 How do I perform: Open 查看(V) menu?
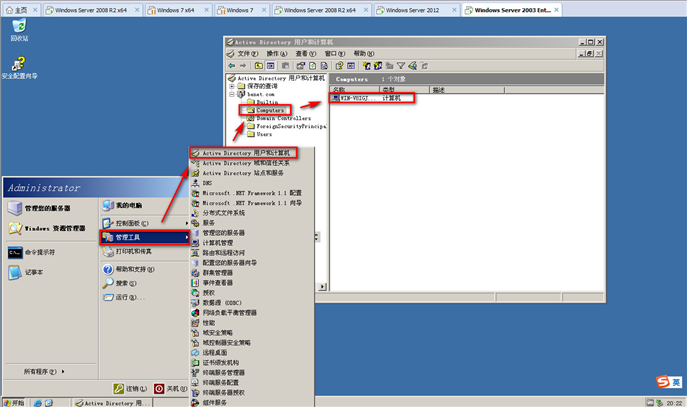305,53
